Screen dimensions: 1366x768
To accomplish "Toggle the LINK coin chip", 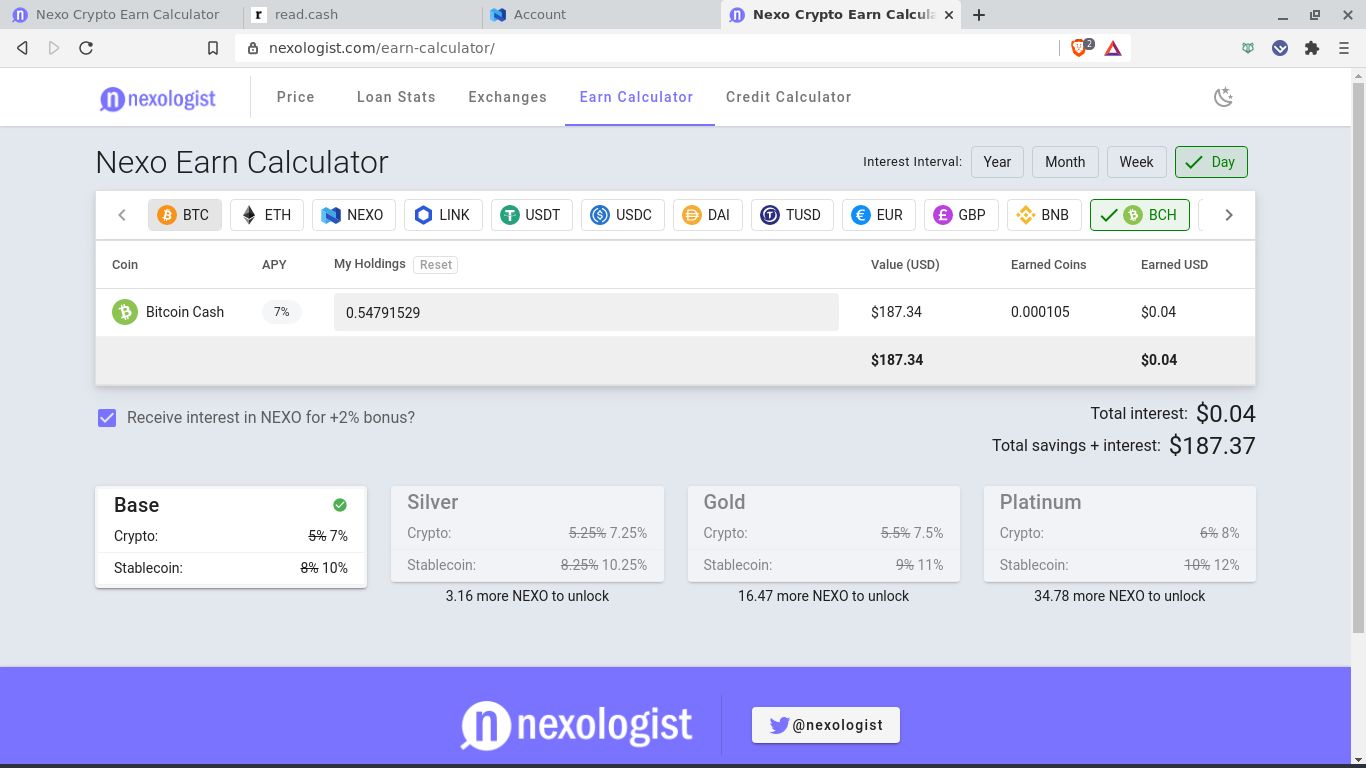I will (x=443, y=215).
